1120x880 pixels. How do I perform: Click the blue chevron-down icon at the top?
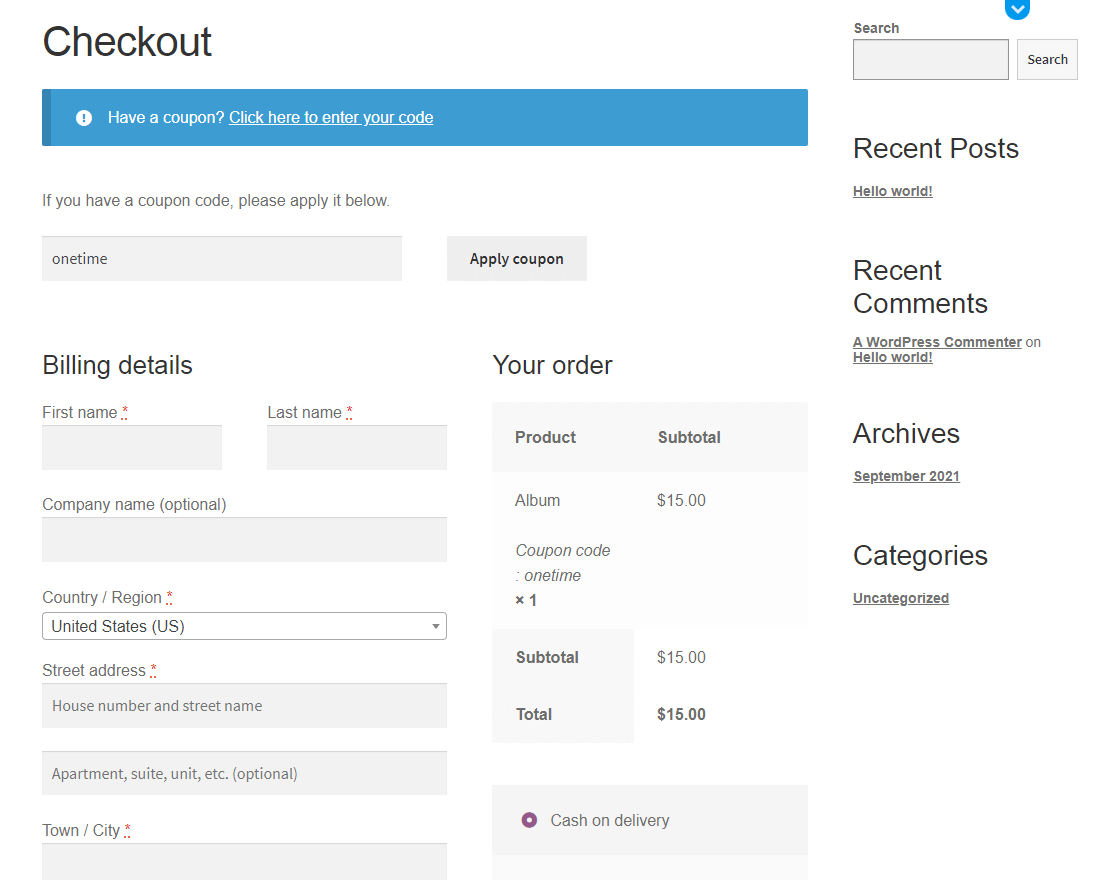(x=1017, y=9)
